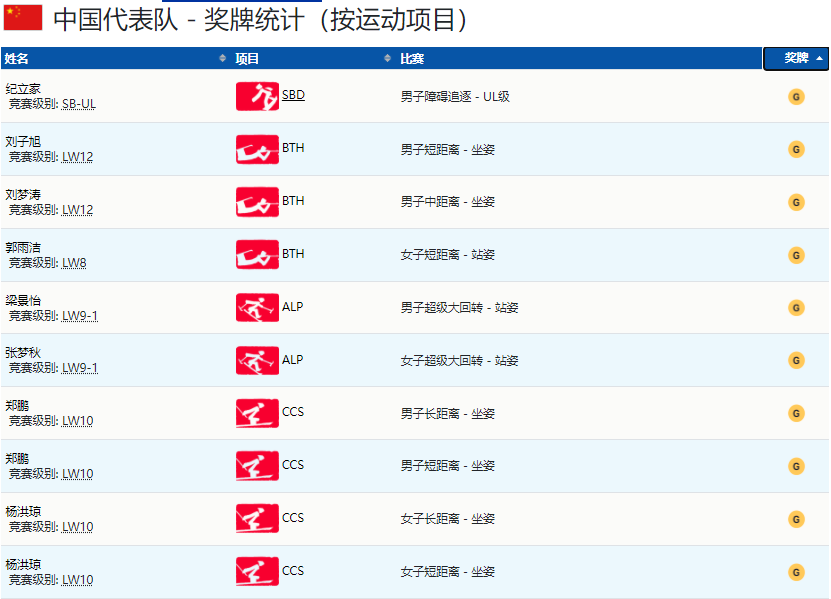Viewport: 831px width, 599px height.
Task: Click the SBD snowboard pictogram icon
Action: (x=257, y=96)
